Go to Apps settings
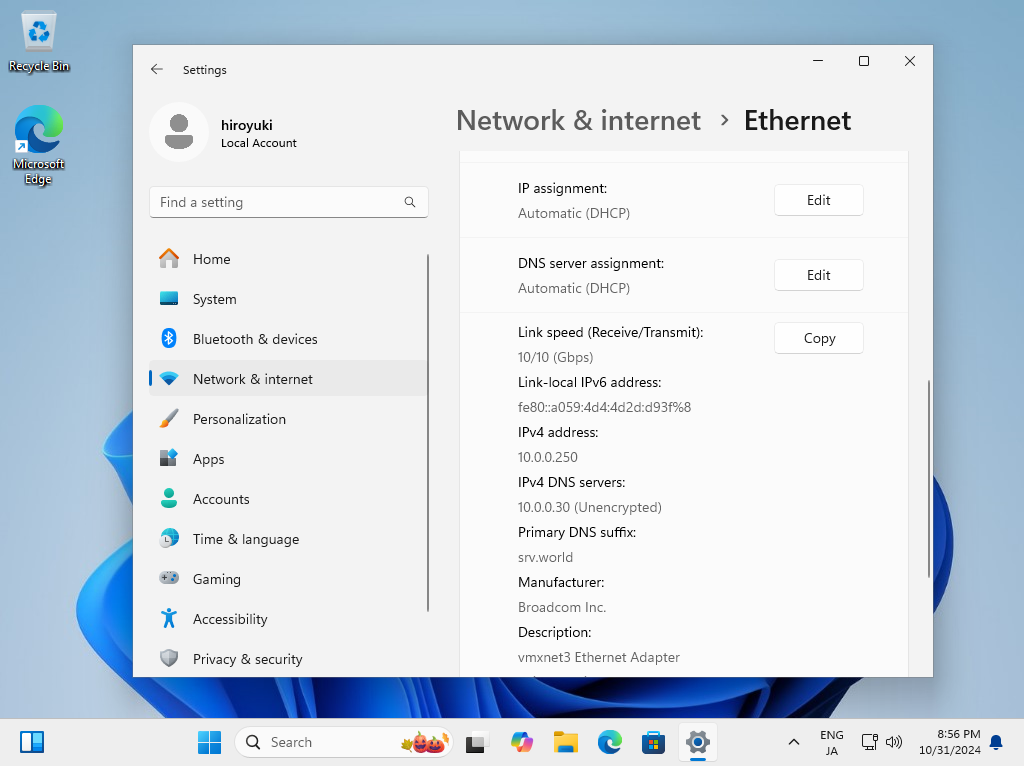Image resolution: width=1024 pixels, height=766 pixels. (208, 459)
